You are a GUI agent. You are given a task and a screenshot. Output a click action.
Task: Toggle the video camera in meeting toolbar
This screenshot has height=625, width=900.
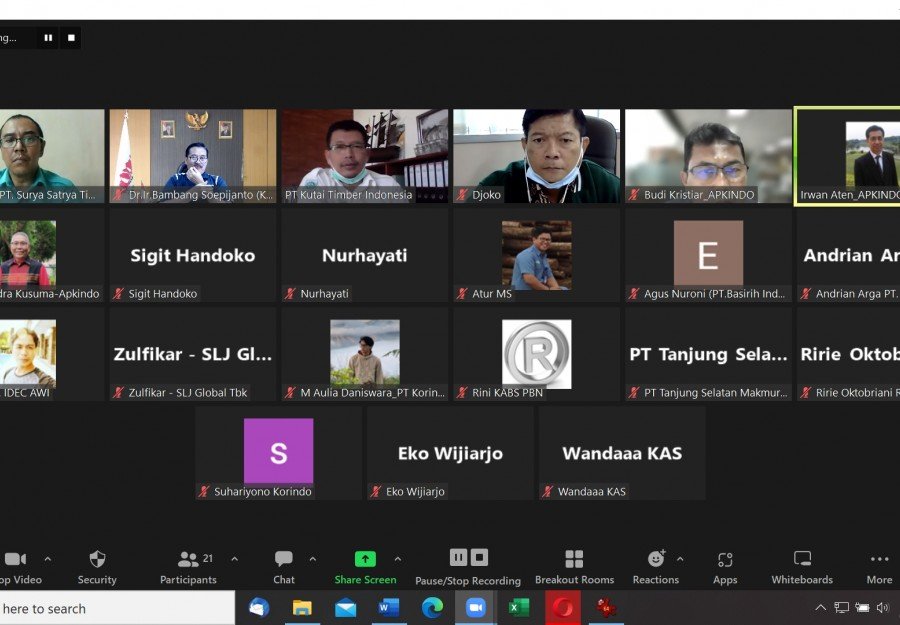[15, 559]
